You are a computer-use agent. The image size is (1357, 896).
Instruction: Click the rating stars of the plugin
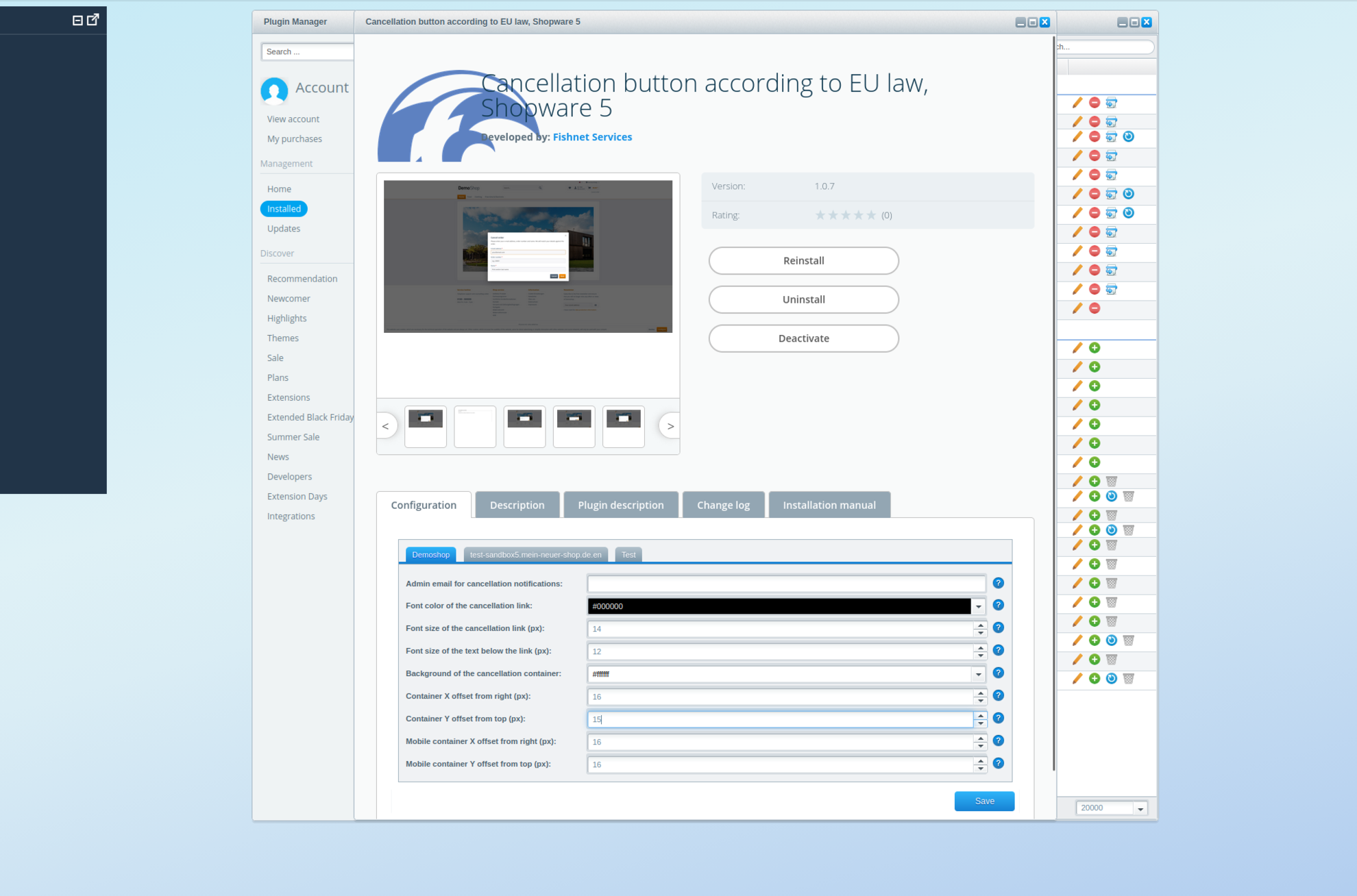click(x=846, y=215)
